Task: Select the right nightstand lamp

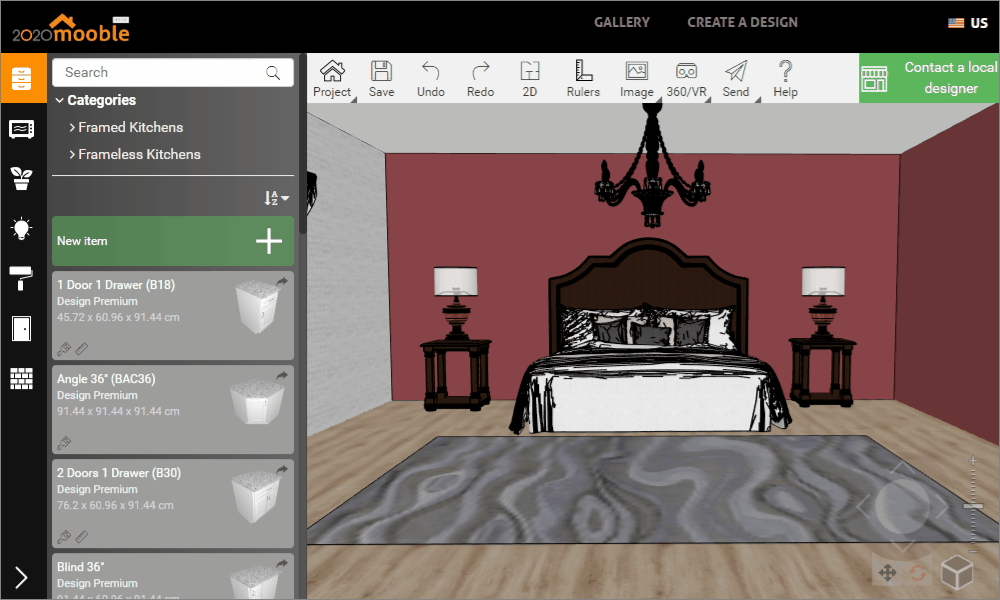Action: point(823,301)
